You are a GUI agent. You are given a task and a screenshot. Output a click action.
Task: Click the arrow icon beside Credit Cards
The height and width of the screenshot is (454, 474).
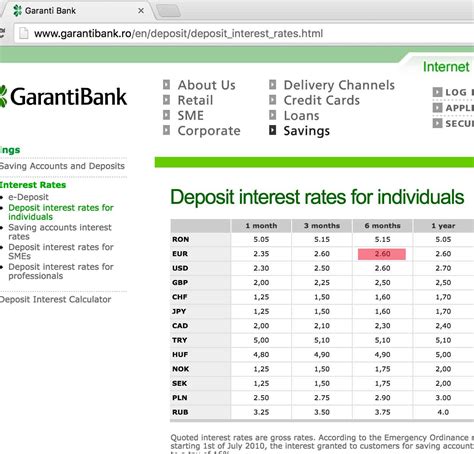(x=272, y=100)
